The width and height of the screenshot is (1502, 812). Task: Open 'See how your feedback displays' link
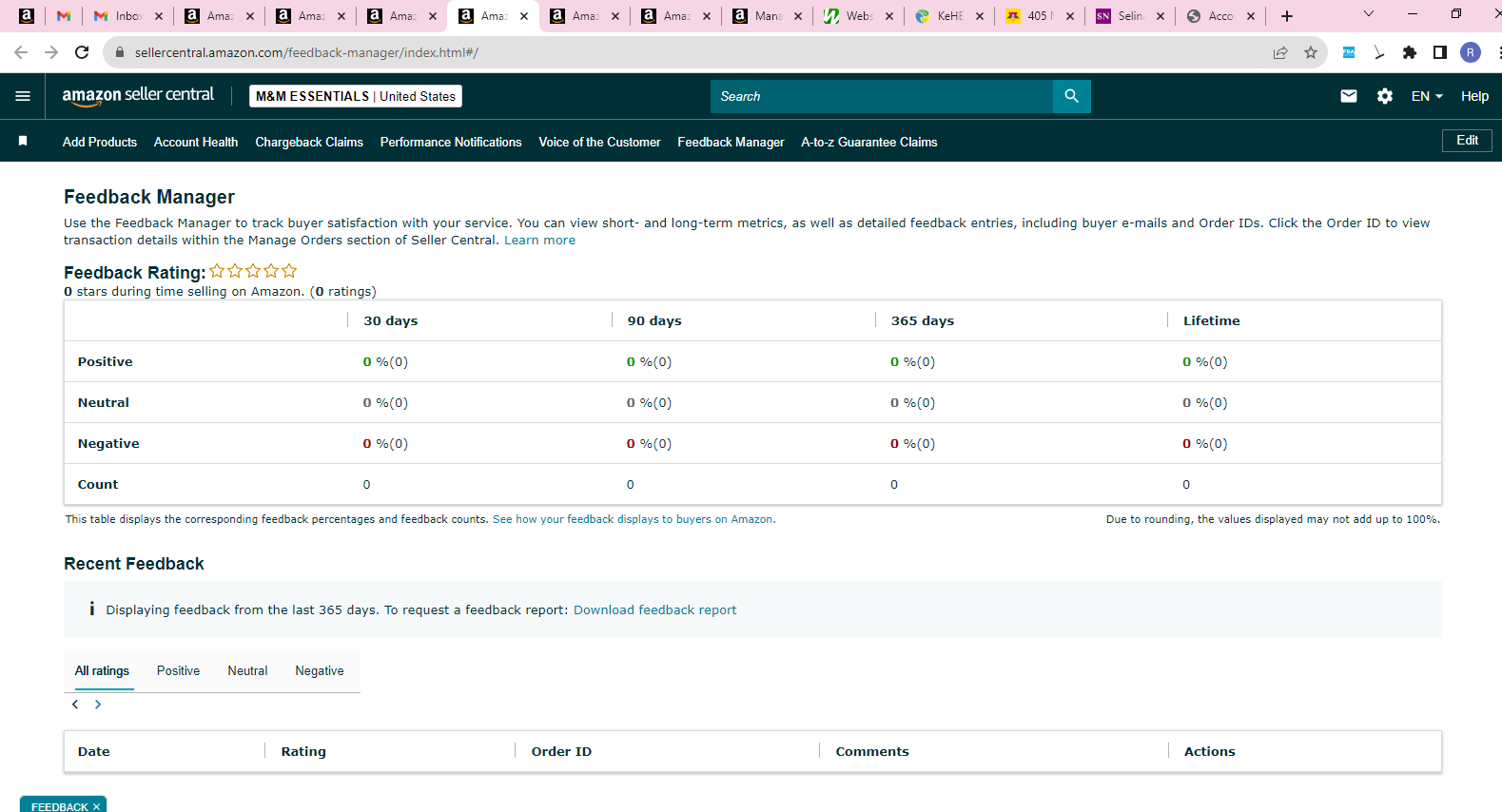tap(634, 519)
